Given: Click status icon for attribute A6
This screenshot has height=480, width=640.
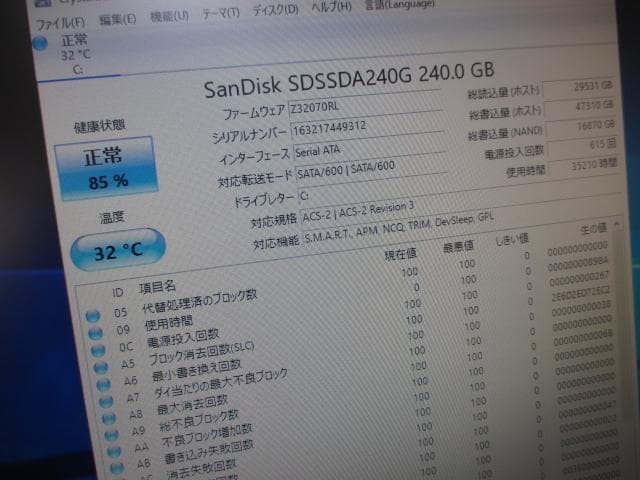Looking at the screenshot, I should 104,384.
